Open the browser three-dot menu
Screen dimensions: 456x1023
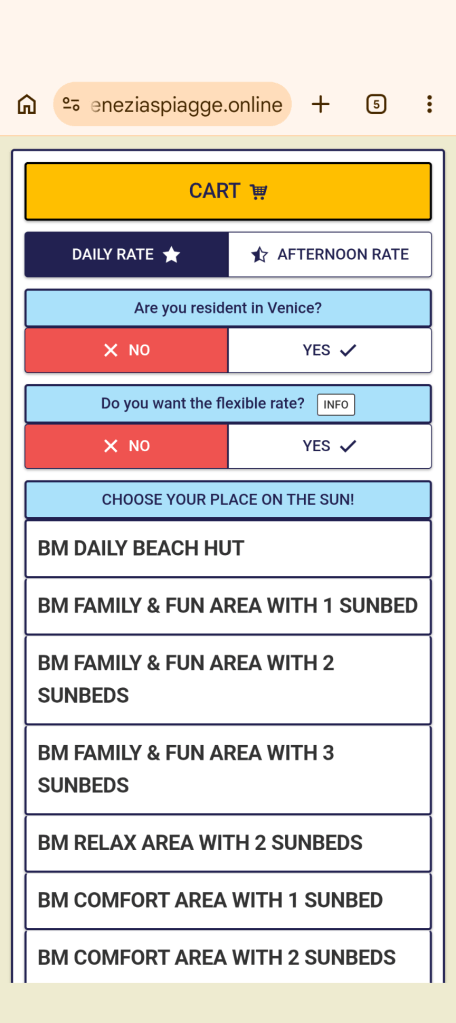point(429,104)
